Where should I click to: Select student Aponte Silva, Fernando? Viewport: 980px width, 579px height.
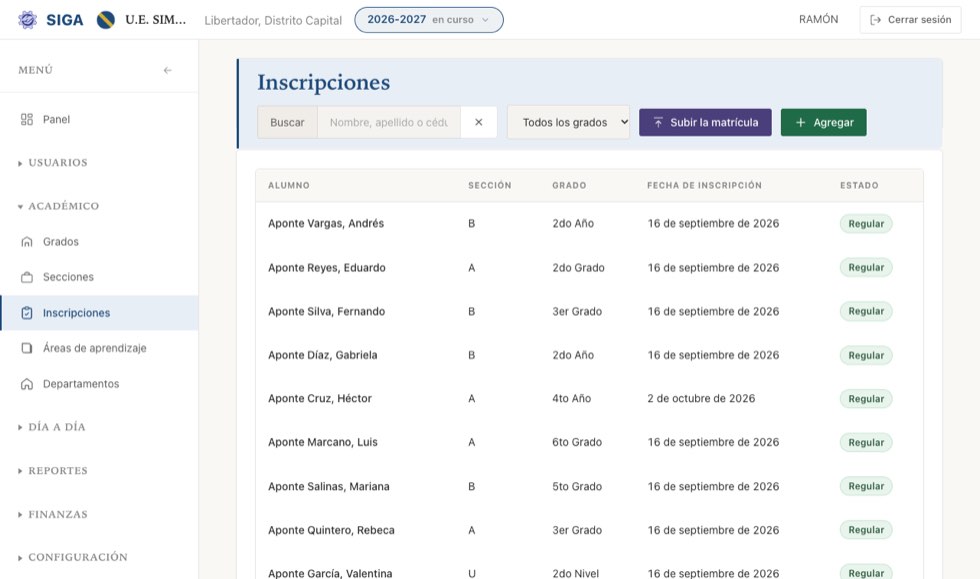[x=326, y=311]
